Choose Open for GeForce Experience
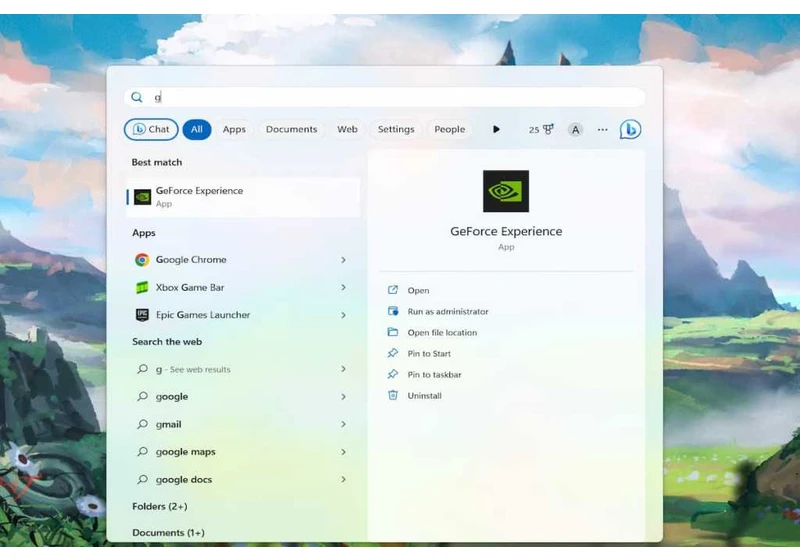Screen dimensions: 800x560 pyautogui.click(x=418, y=291)
